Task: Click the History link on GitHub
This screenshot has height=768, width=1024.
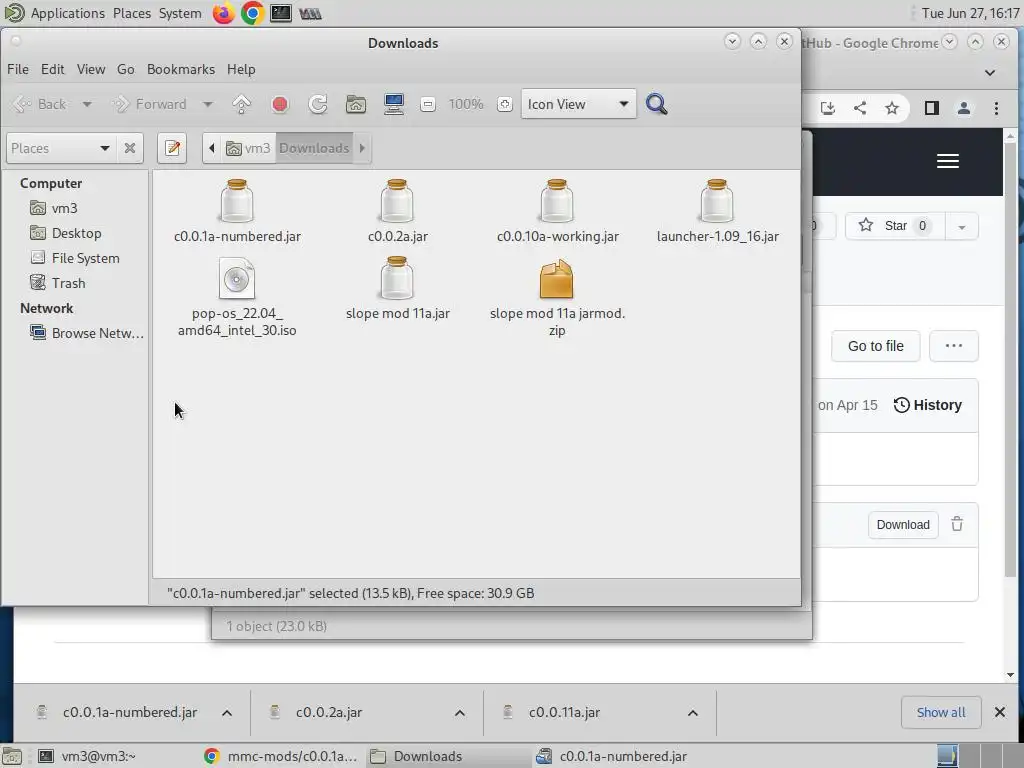Action: 928,405
